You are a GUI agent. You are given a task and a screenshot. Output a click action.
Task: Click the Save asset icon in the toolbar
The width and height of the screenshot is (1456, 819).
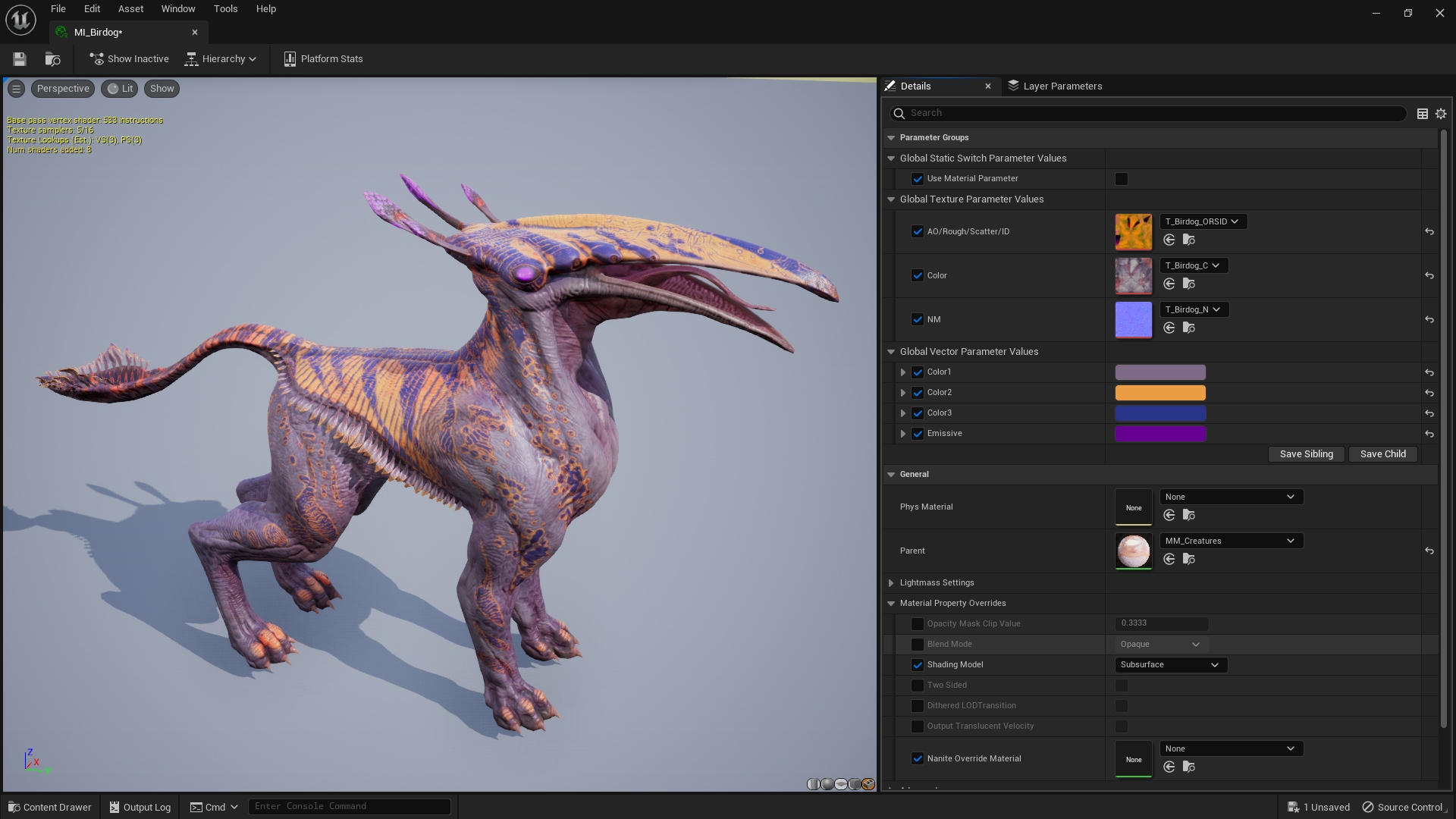[x=19, y=58]
